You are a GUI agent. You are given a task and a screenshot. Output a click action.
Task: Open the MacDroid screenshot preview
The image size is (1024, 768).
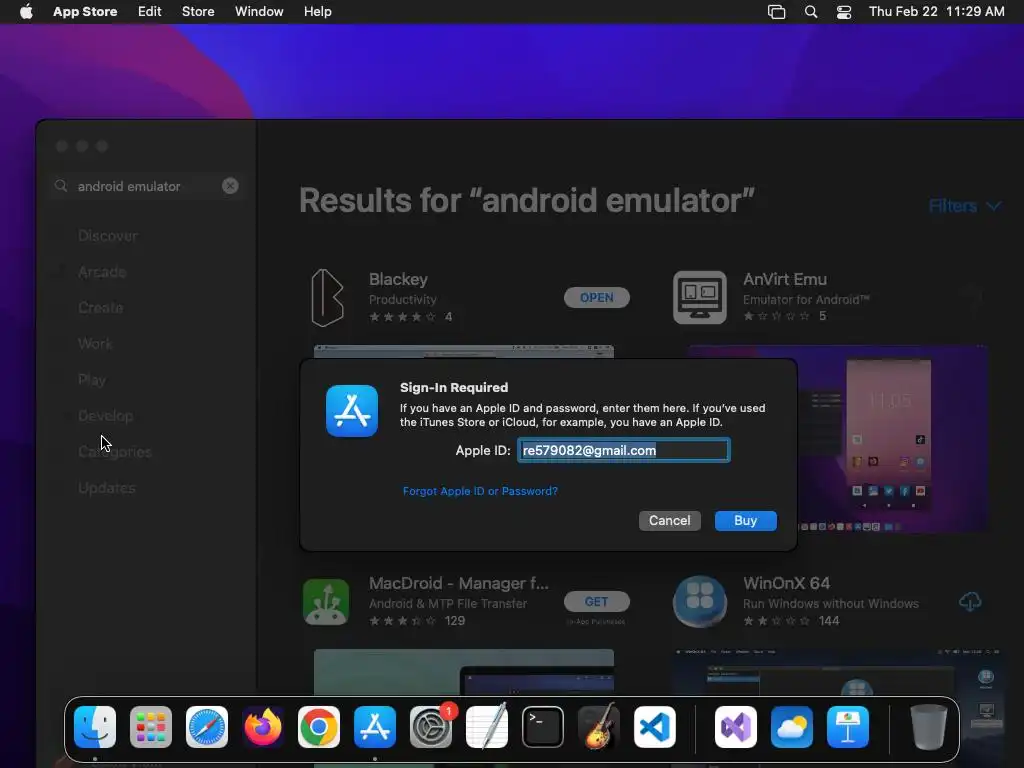click(x=464, y=673)
